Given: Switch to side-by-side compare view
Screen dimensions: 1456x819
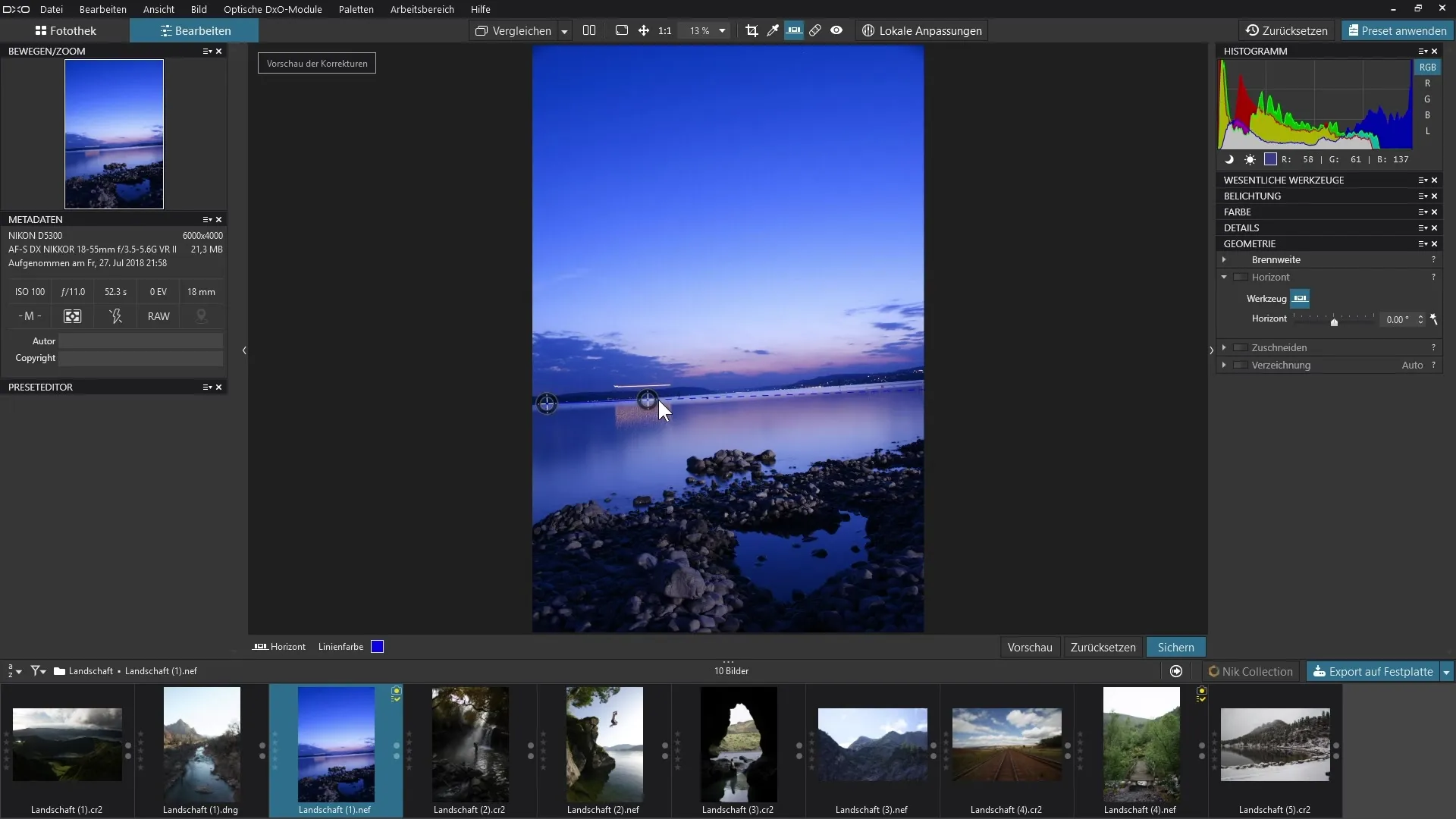Looking at the screenshot, I should [589, 30].
